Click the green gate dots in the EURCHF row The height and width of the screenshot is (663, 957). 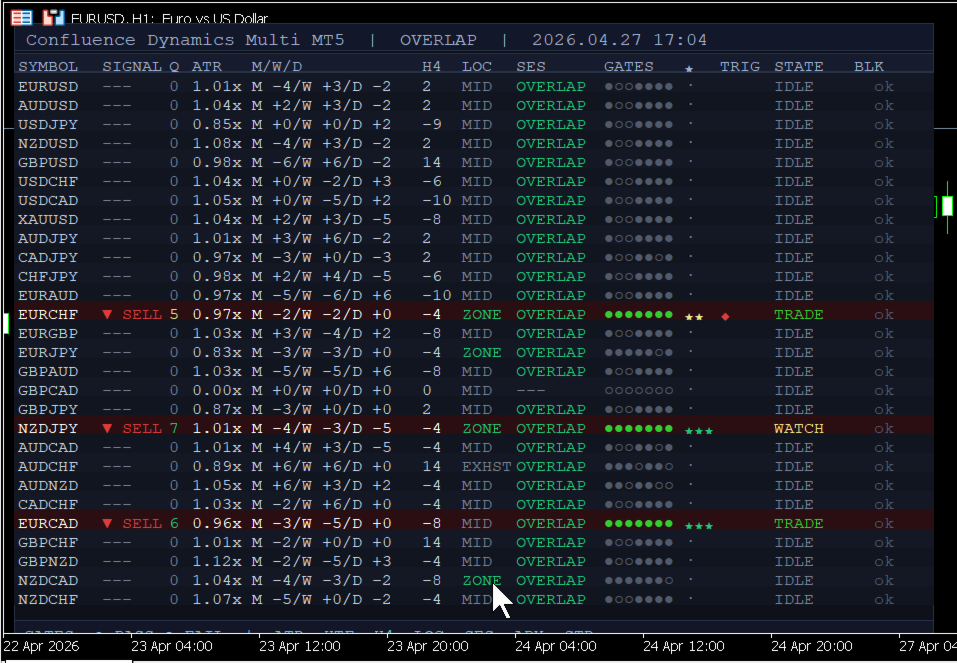[x=638, y=315]
